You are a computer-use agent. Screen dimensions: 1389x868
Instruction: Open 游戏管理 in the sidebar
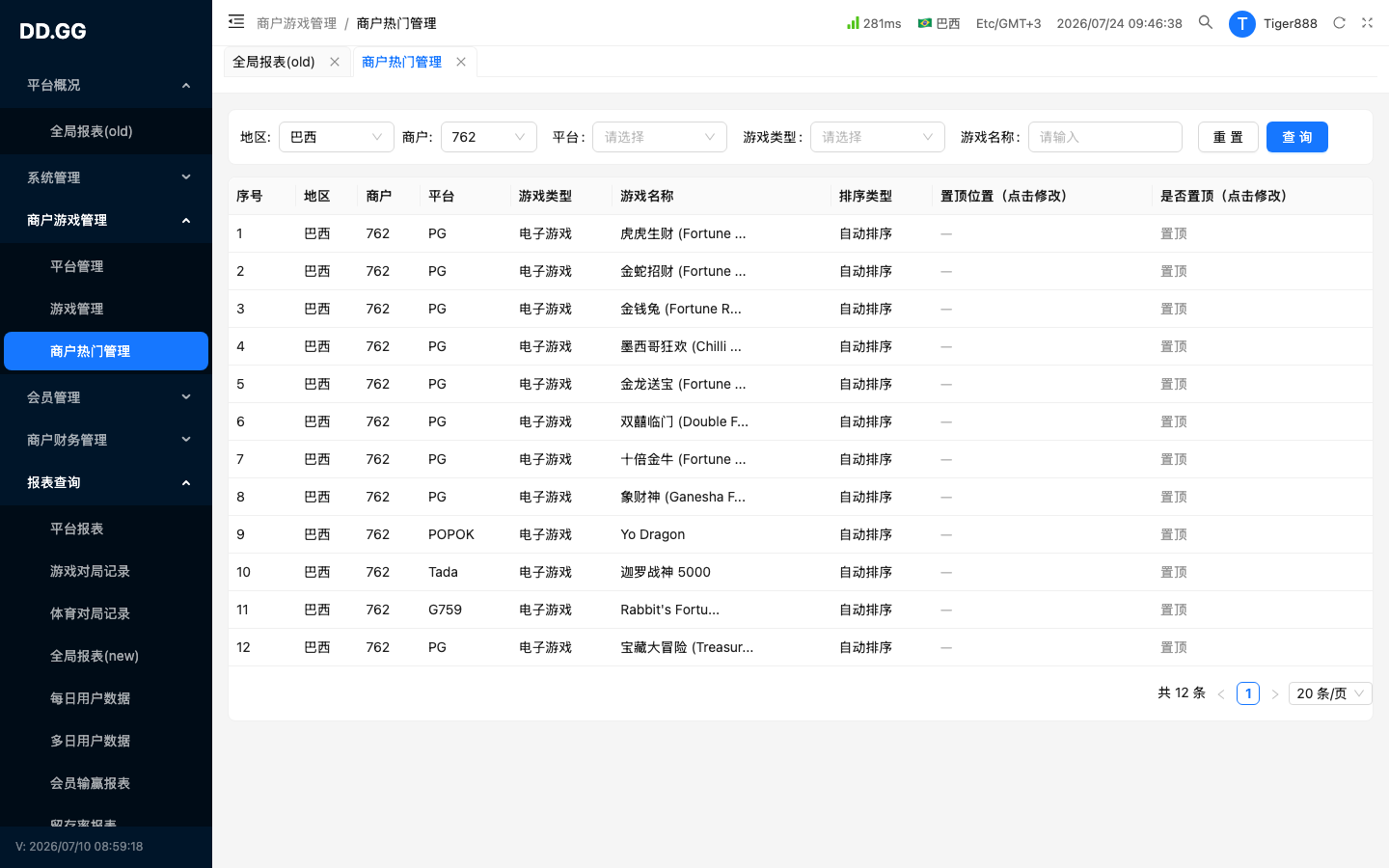(x=106, y=309)
